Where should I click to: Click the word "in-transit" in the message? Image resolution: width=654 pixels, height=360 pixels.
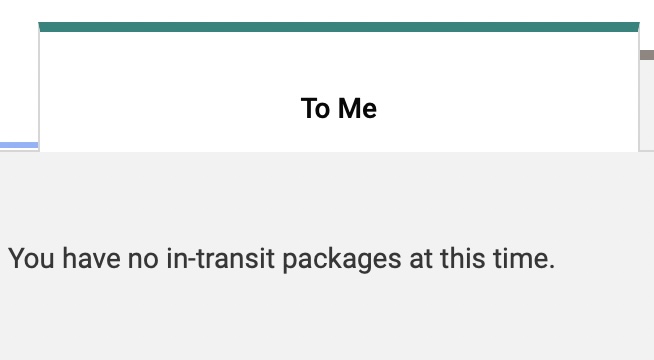(220, 259)
